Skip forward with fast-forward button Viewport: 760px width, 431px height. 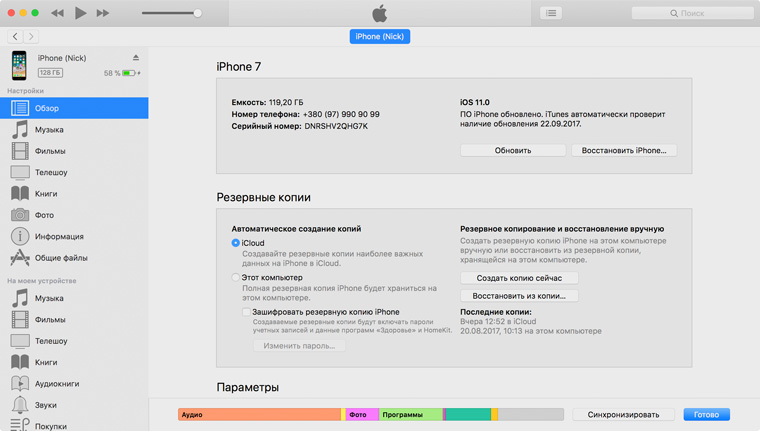coord(102,13)
